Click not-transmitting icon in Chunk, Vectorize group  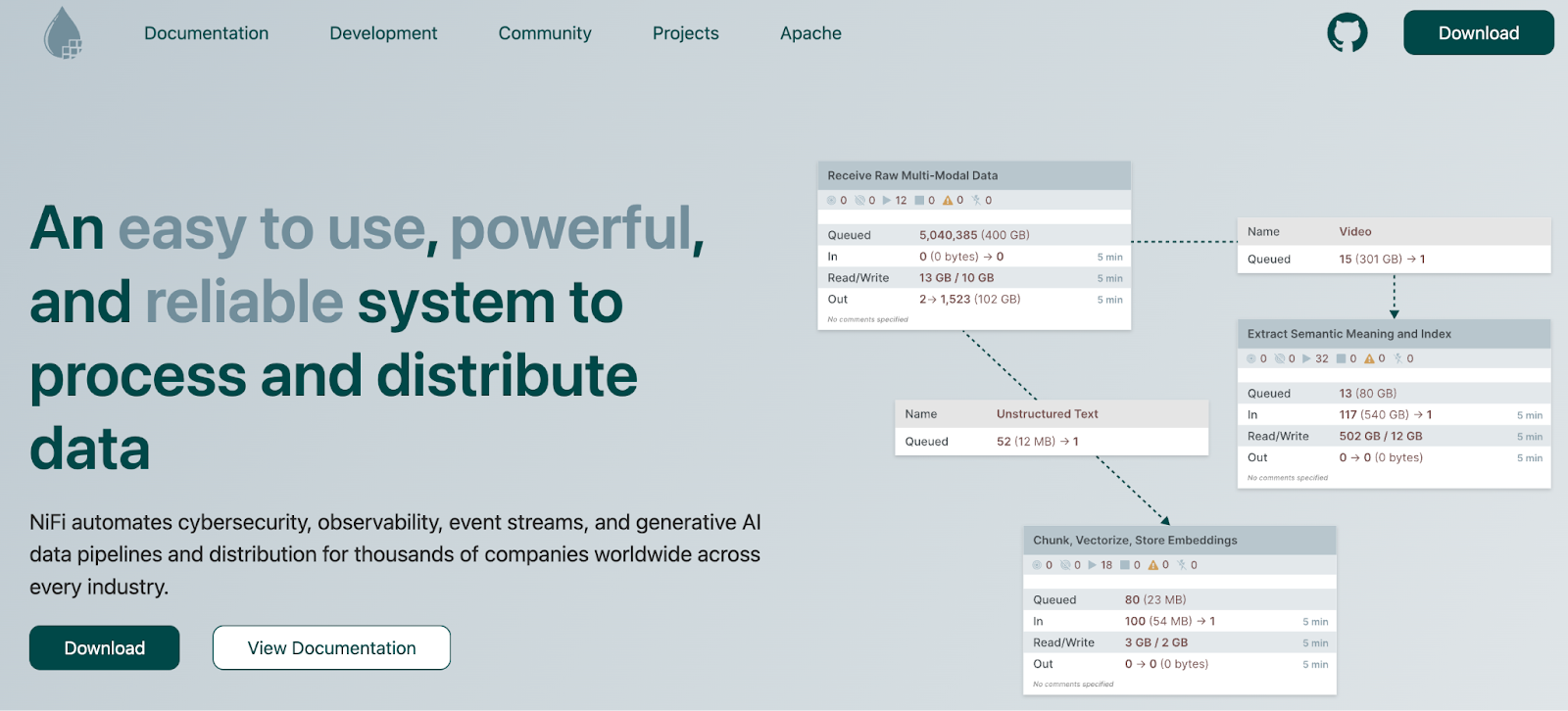pyautogui.click(x=1065, y=565)
